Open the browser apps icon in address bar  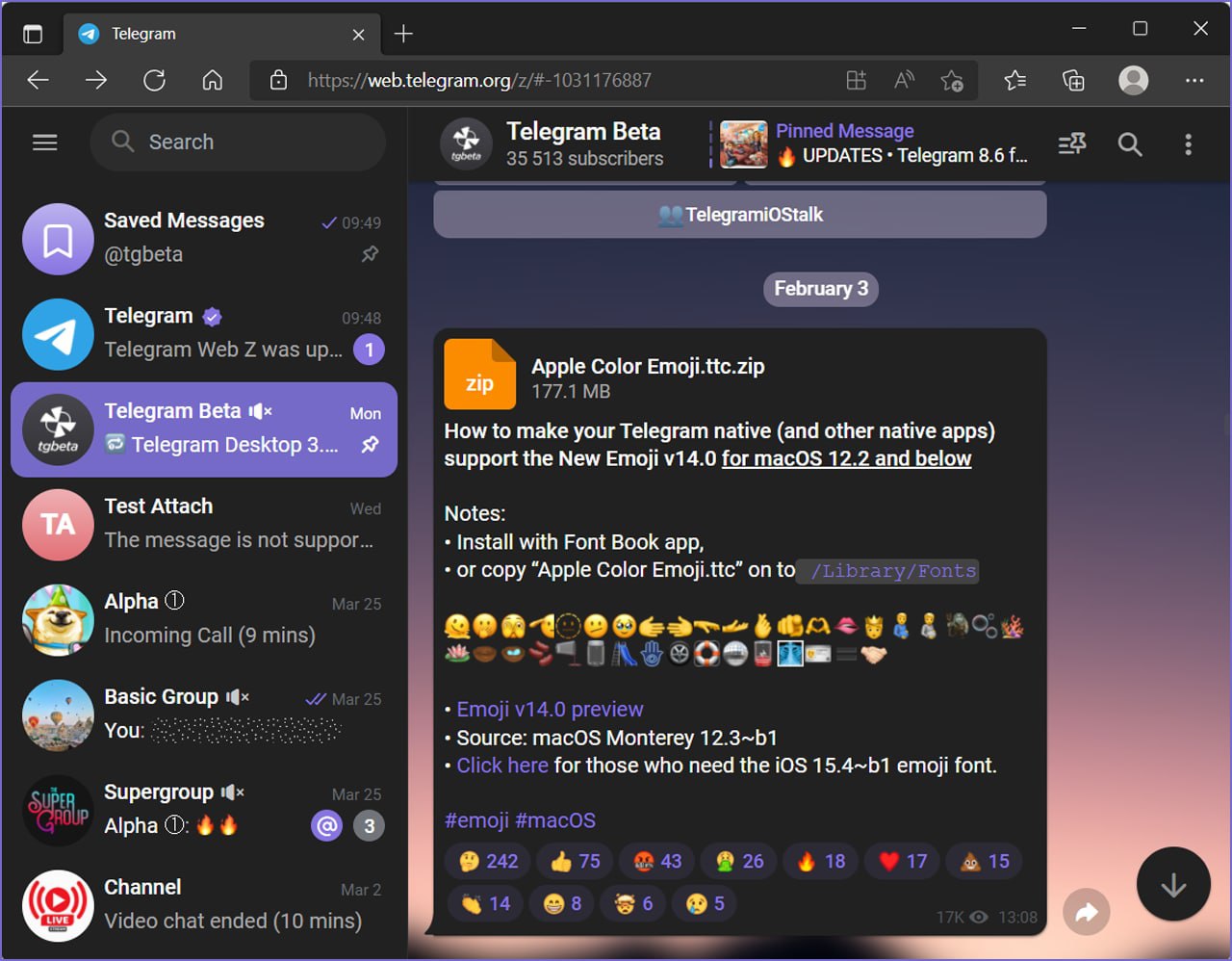856,81
